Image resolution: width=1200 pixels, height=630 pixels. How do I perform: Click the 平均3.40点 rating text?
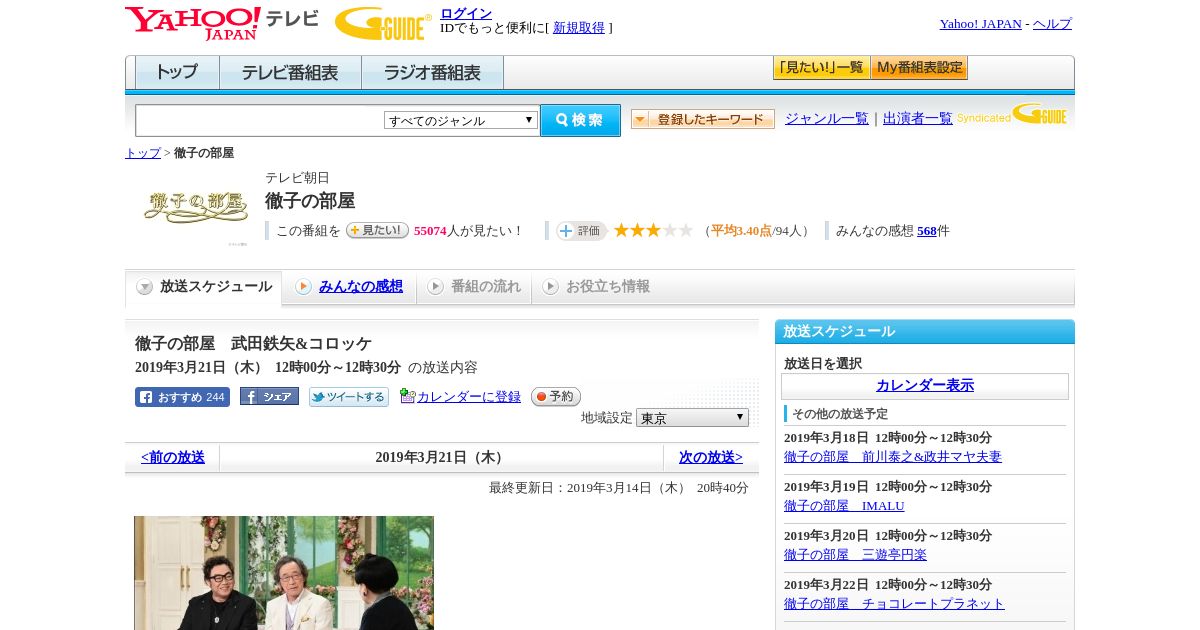point(741,231)
